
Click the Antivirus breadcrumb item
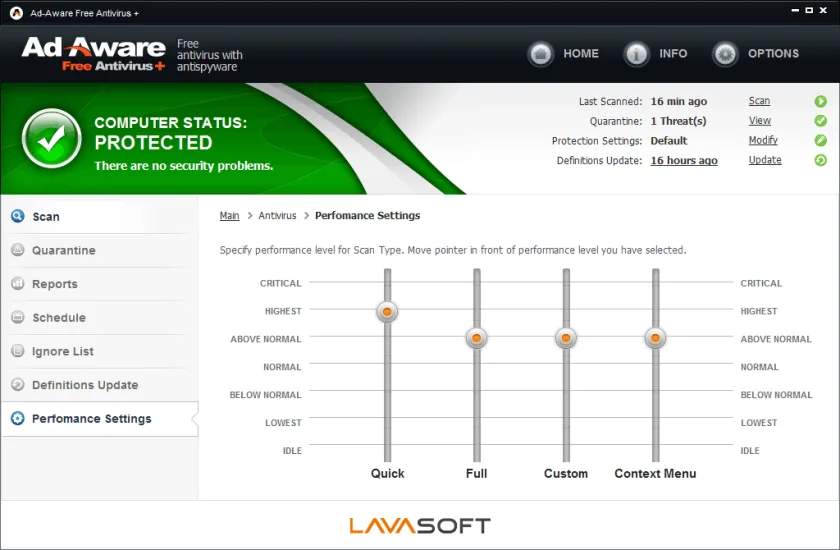[277, 215]
